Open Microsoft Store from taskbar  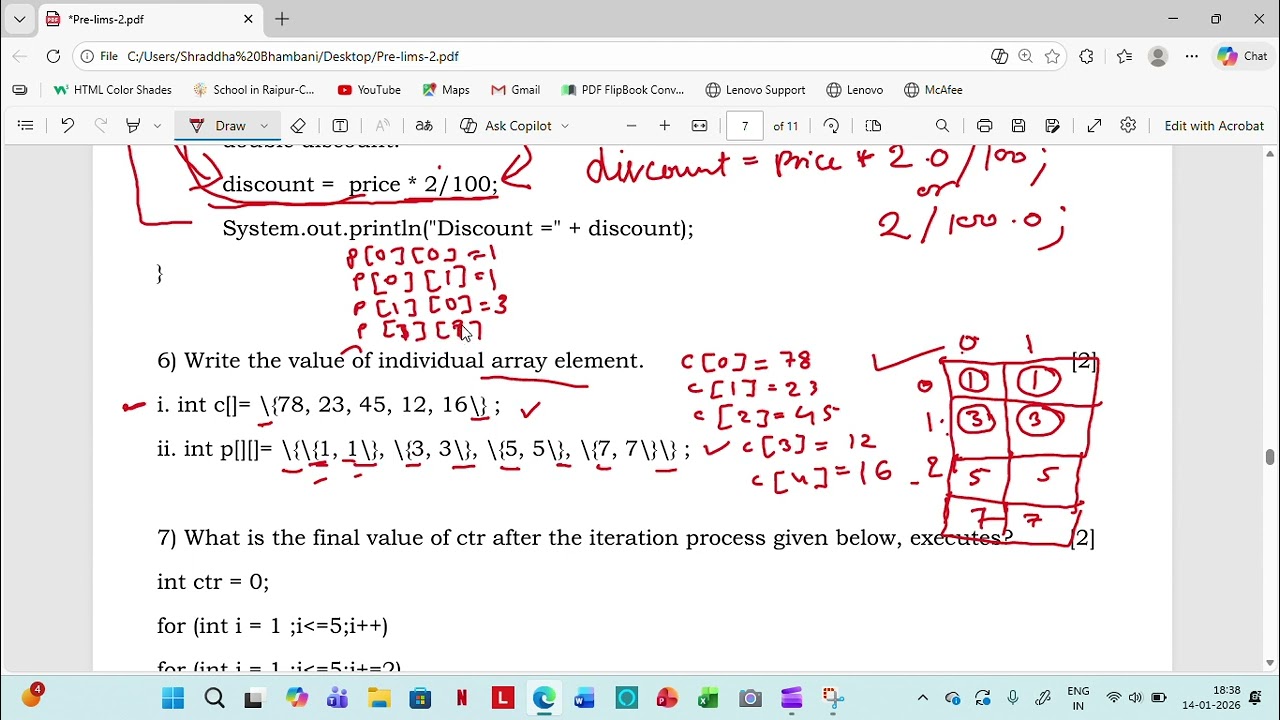click(420, 698)
